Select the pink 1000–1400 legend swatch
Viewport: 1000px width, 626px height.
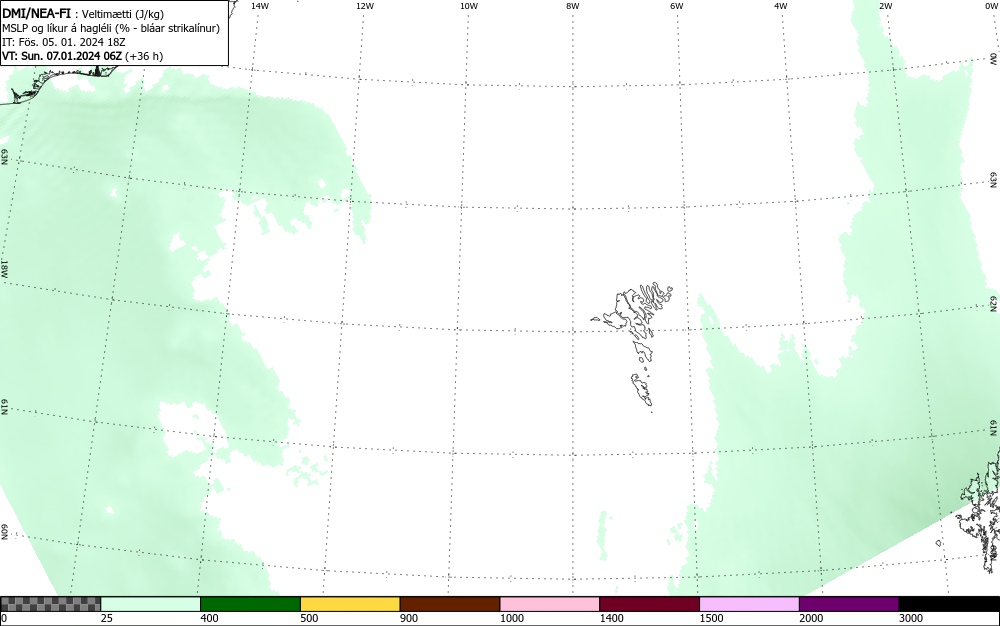tap(550, 604)
